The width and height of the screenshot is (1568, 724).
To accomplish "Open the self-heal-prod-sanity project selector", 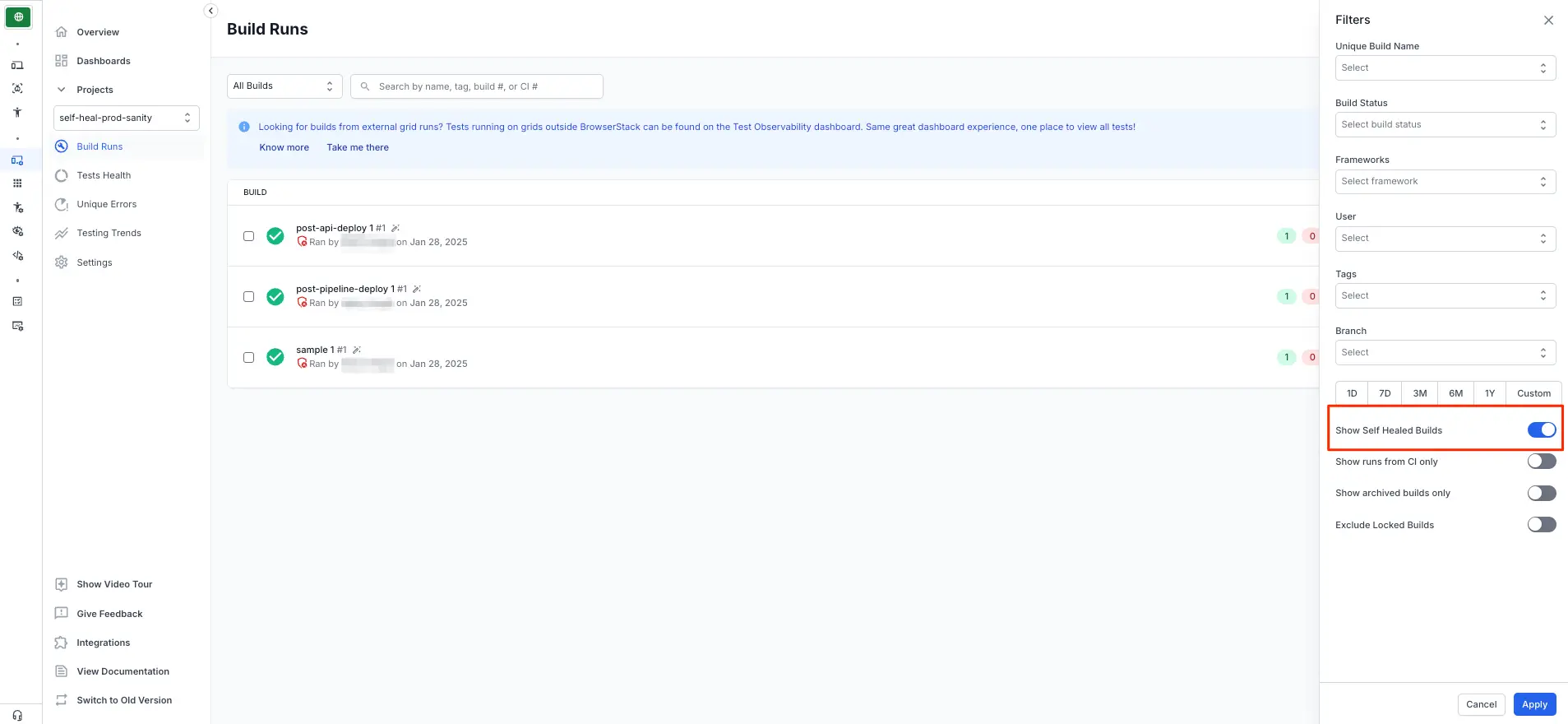I will pyautogui.click(x=126, y=118).
